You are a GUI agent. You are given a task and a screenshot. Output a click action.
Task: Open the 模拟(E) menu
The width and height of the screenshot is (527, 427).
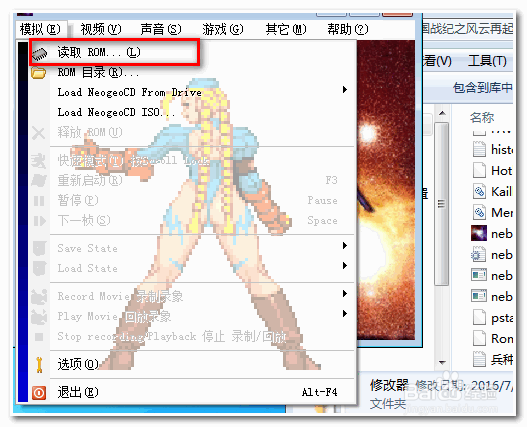(x=40, y=30)
